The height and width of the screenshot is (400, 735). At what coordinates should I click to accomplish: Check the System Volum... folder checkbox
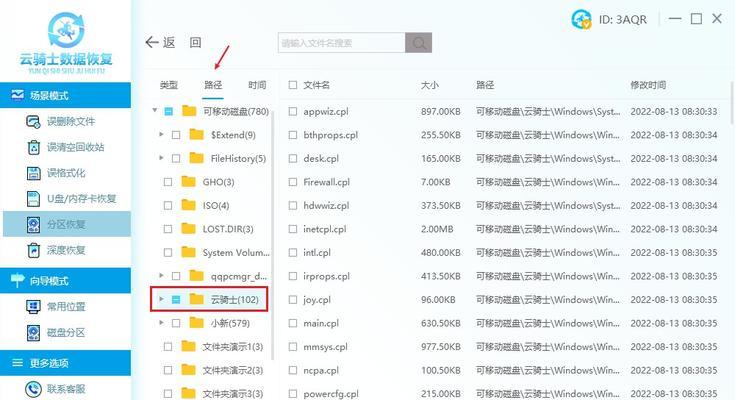click(168, 252)
